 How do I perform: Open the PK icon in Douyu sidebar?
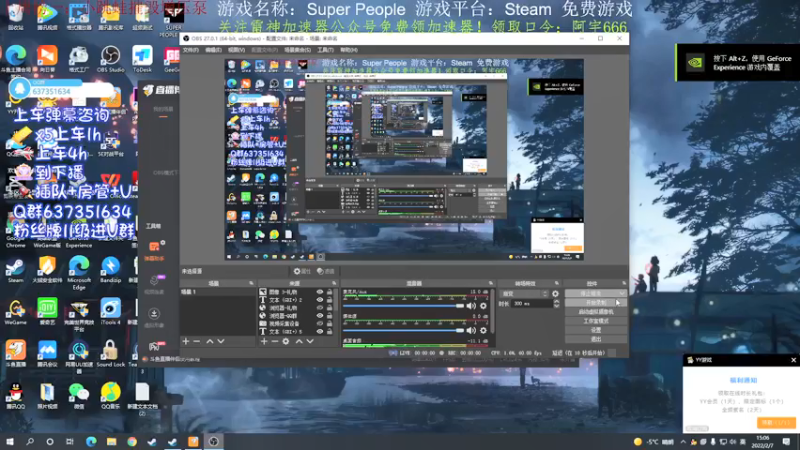155,346
